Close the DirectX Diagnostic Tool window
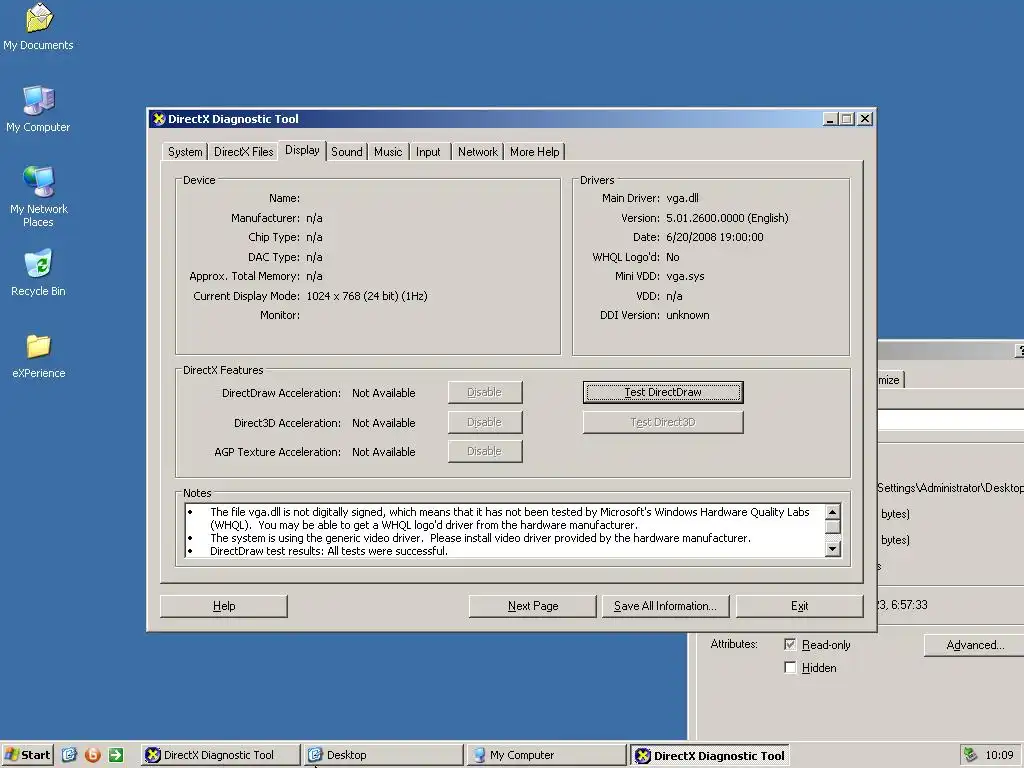 pyautogui.click(x=865, y=119)
